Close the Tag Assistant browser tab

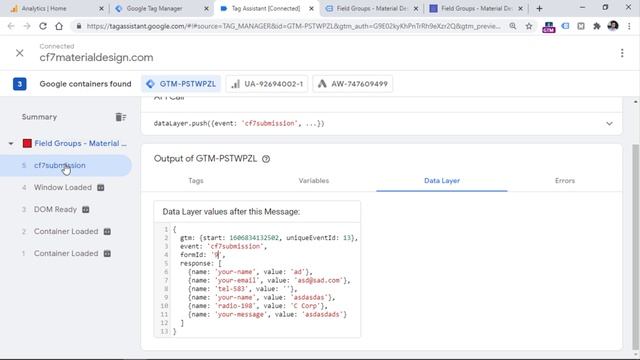pos(311,8)
